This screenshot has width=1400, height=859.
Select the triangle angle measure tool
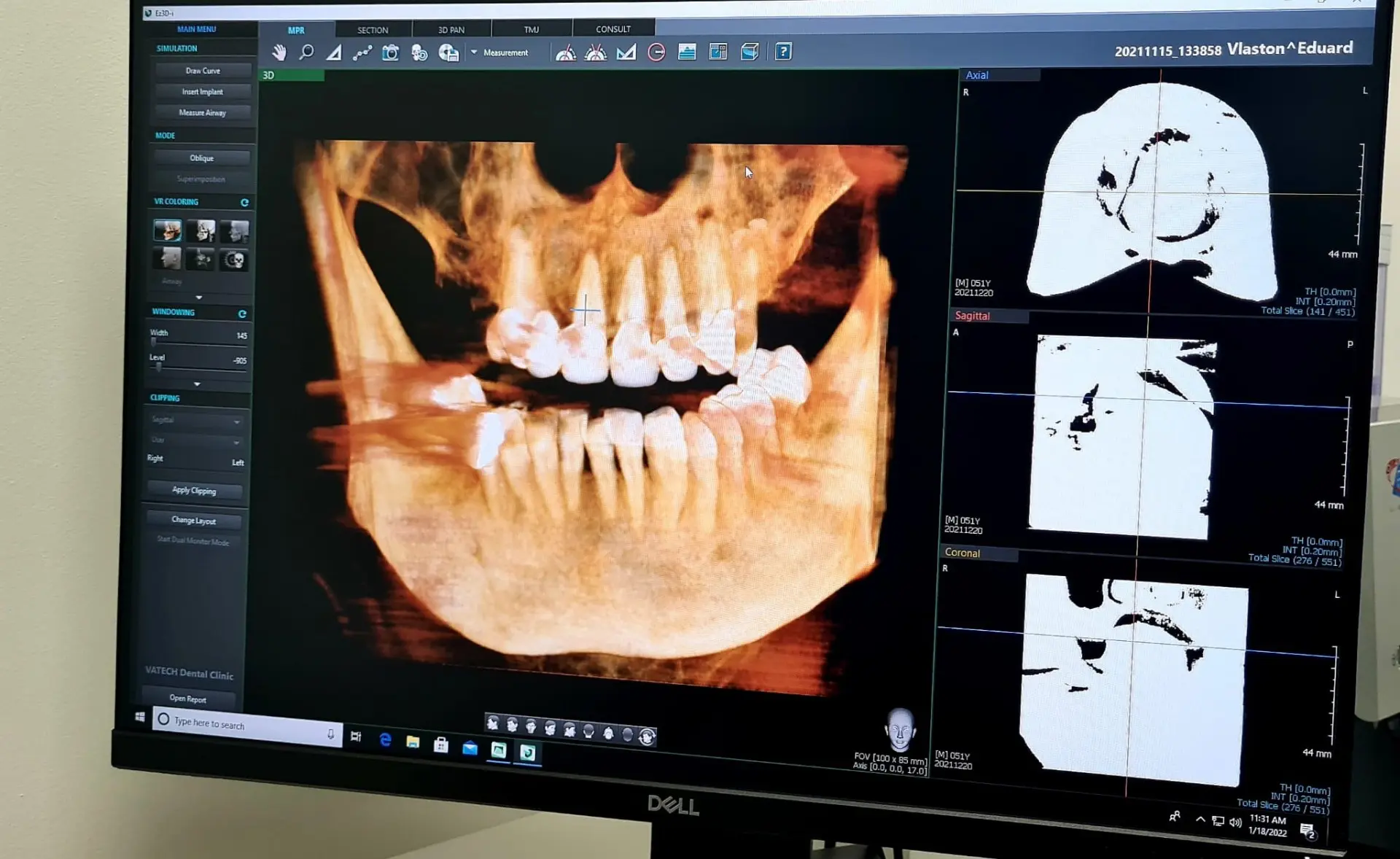tap(334, 53)
